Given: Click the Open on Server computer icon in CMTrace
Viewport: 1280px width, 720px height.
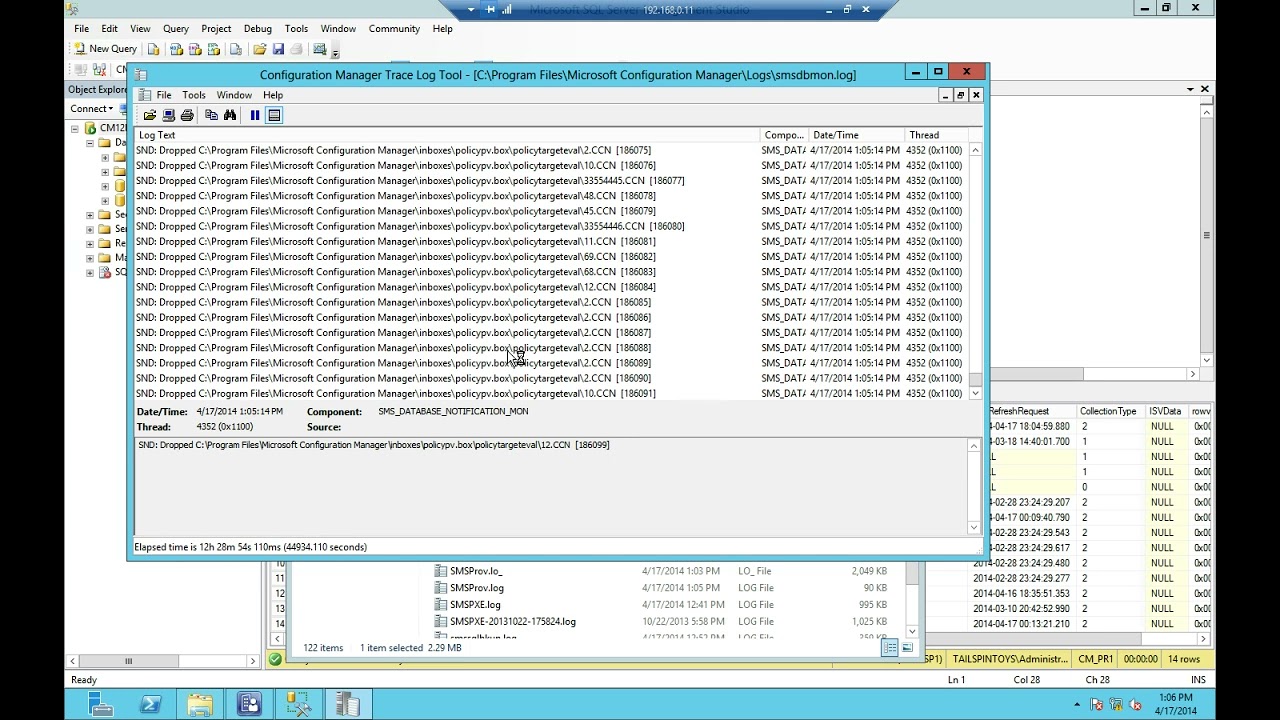Looking at the screenshot, I should [x=168, y=115].
